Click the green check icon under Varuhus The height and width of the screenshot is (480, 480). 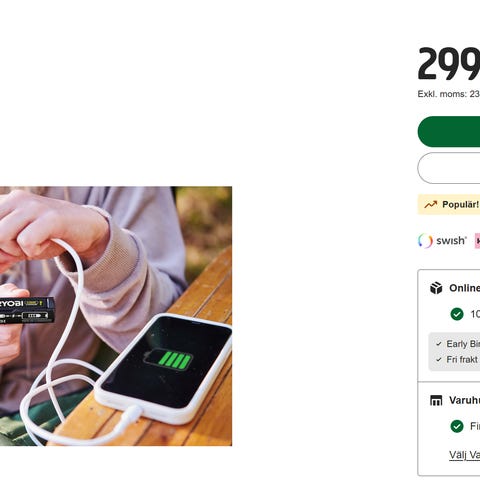coord(457,426)
